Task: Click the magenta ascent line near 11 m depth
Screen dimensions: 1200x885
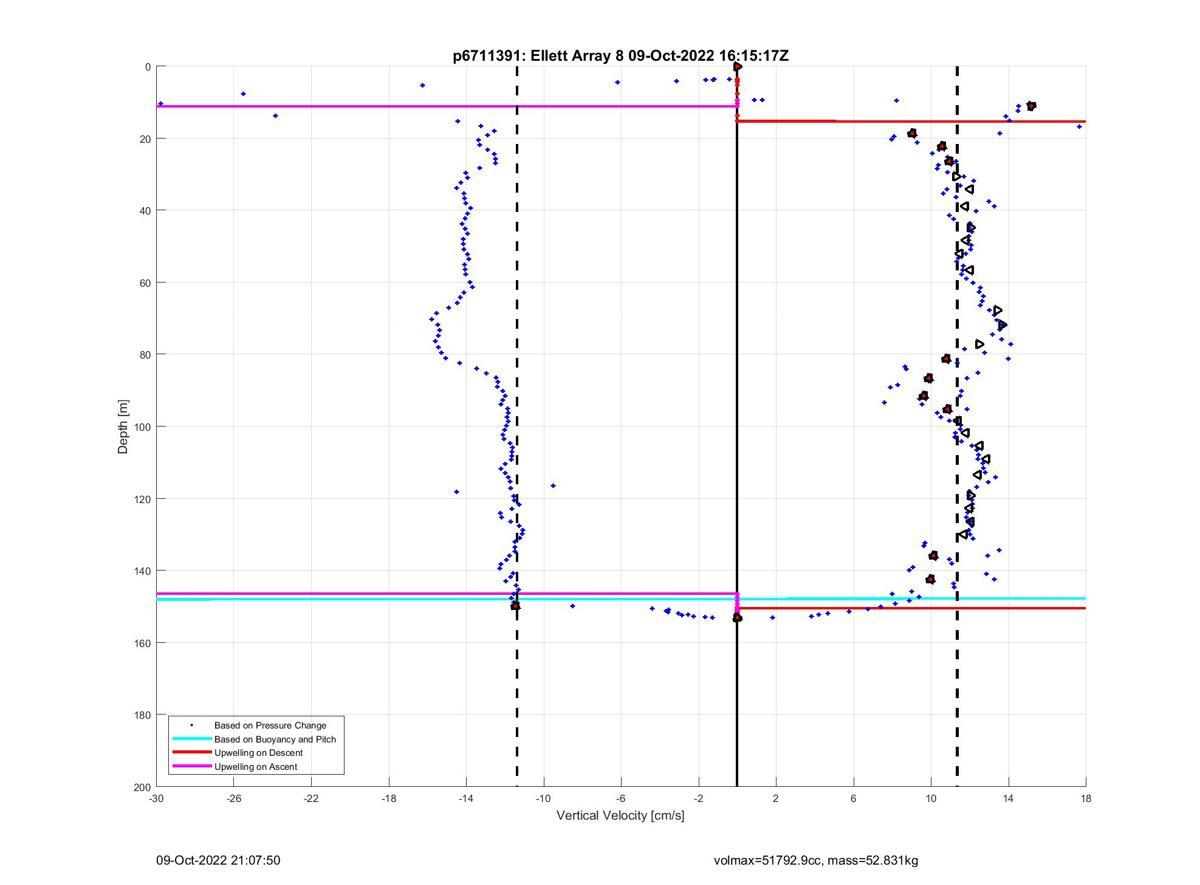Action: point(446,106)
